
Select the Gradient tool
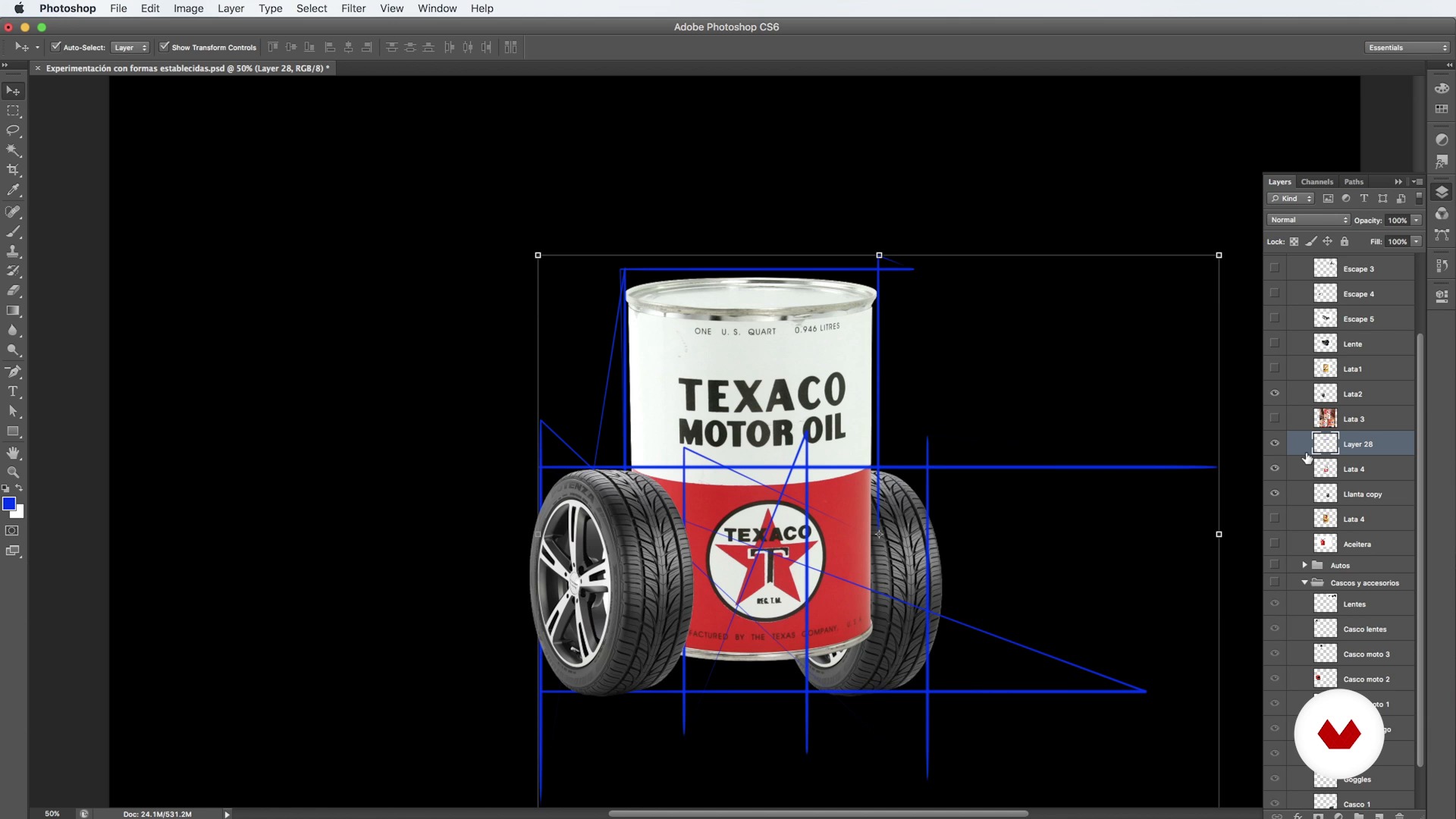(13, 311)
